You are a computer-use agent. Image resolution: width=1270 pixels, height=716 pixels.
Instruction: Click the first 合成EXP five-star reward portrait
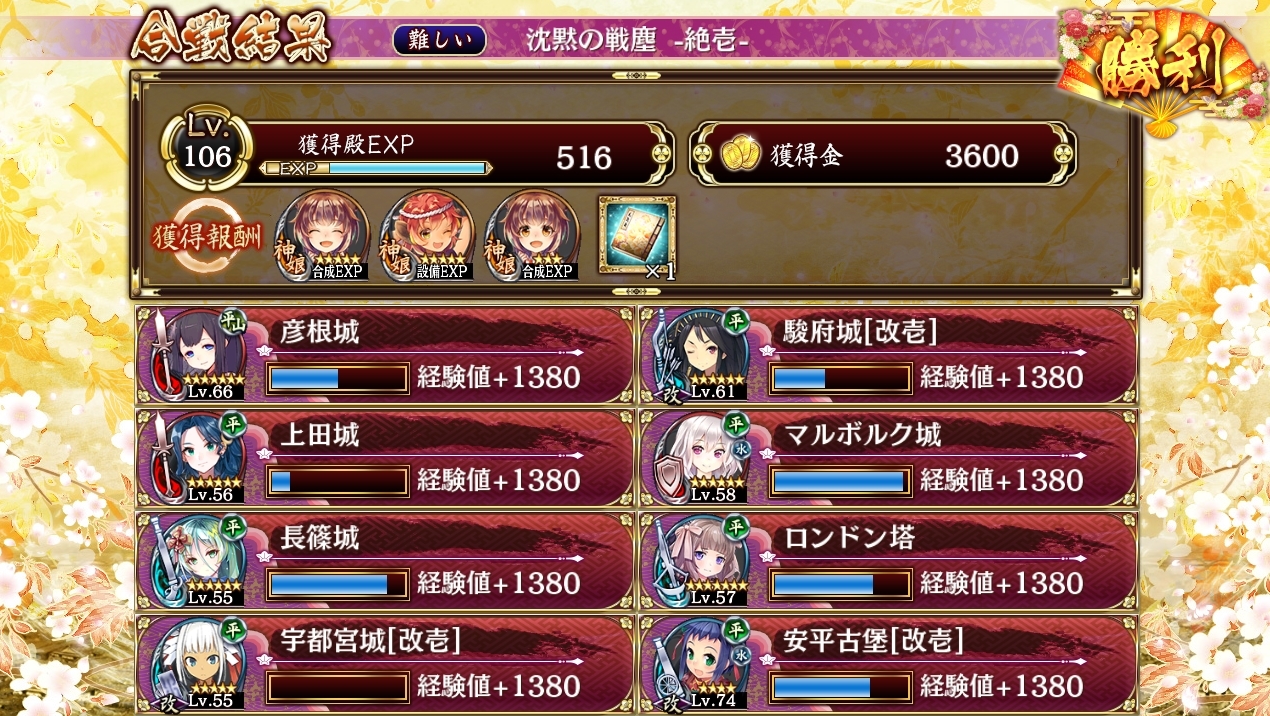[x=322, y=235]
